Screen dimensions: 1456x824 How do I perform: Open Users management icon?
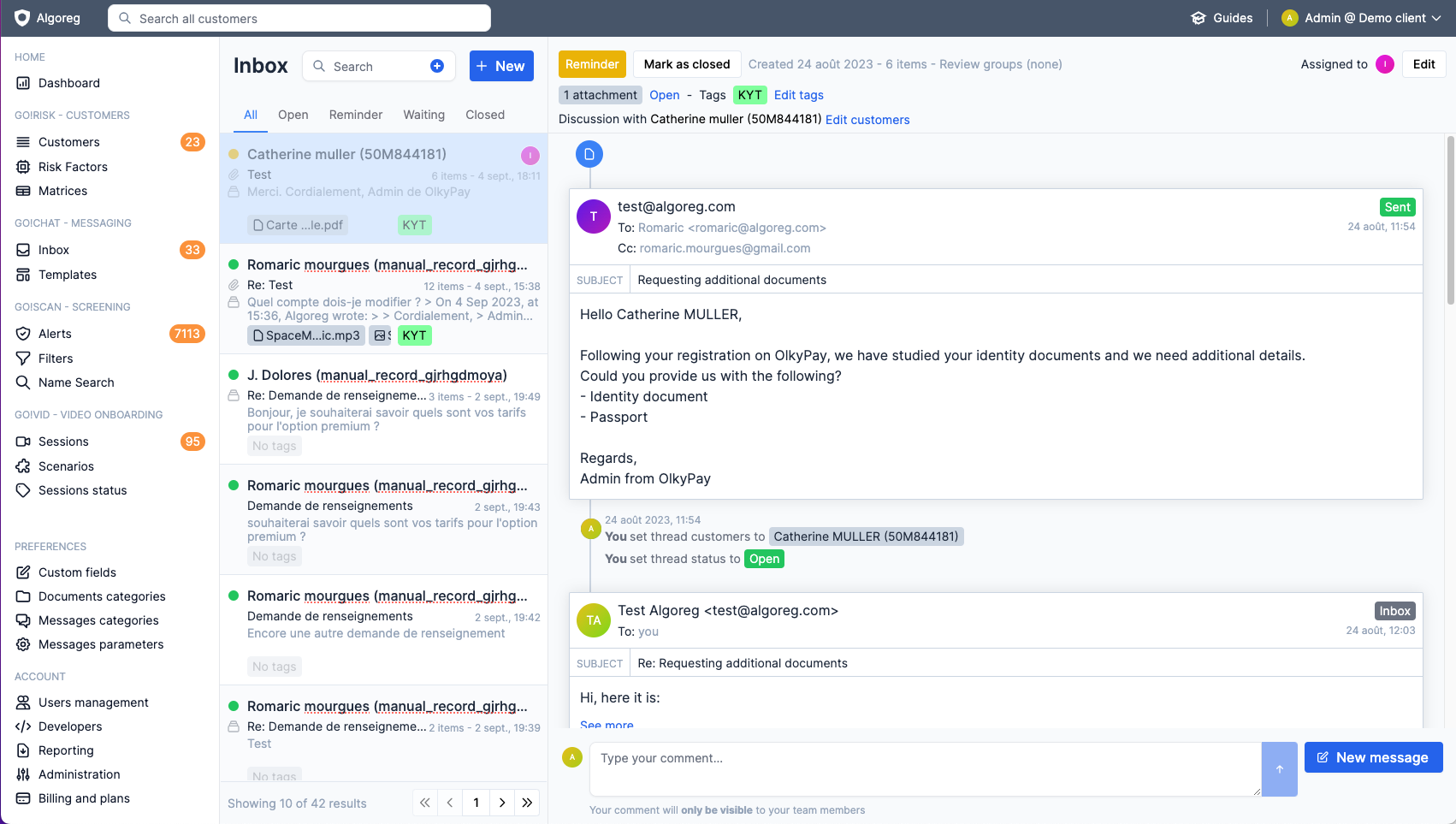tap(23, 702)
